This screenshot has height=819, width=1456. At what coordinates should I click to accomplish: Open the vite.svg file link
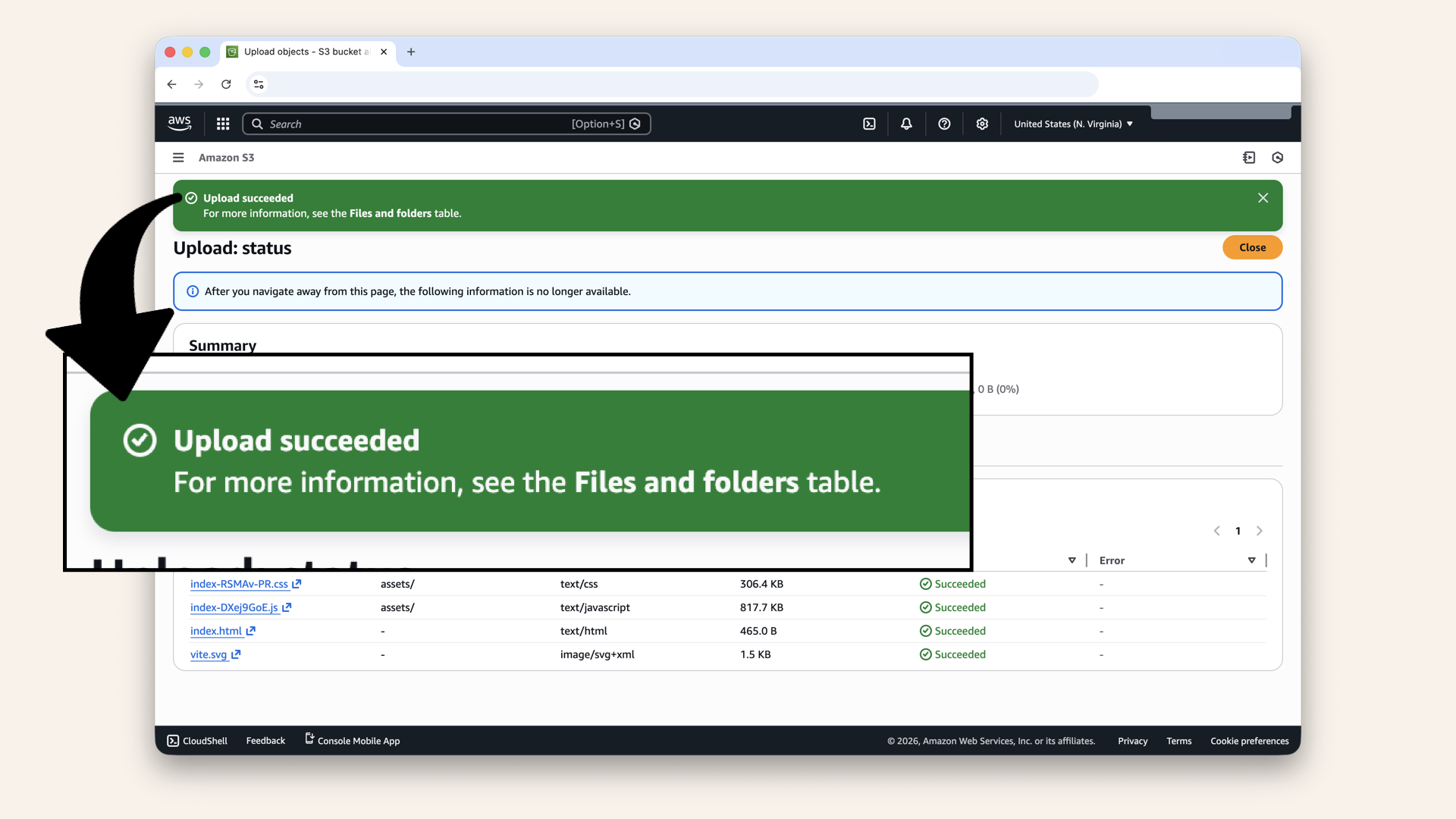209,654
